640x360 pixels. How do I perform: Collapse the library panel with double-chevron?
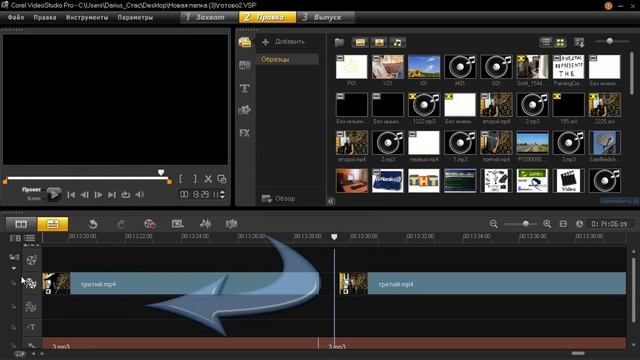[331, 201]
